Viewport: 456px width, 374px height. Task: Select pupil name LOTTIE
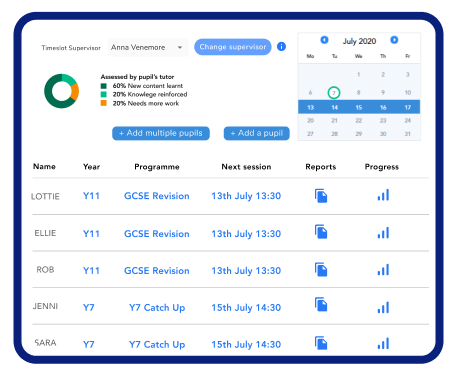coord(45,197)
